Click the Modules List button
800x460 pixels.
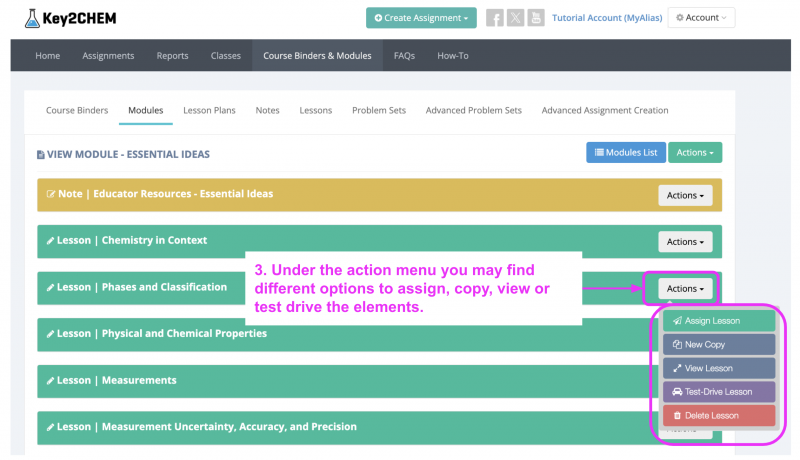click(x=625, y=153)
